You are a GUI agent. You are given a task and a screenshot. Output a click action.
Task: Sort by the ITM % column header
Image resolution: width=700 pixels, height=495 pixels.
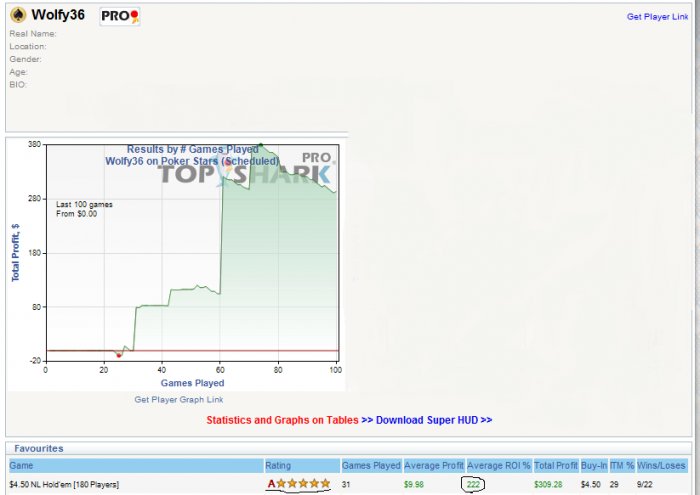pyautogui.click(x=622, y=466)
